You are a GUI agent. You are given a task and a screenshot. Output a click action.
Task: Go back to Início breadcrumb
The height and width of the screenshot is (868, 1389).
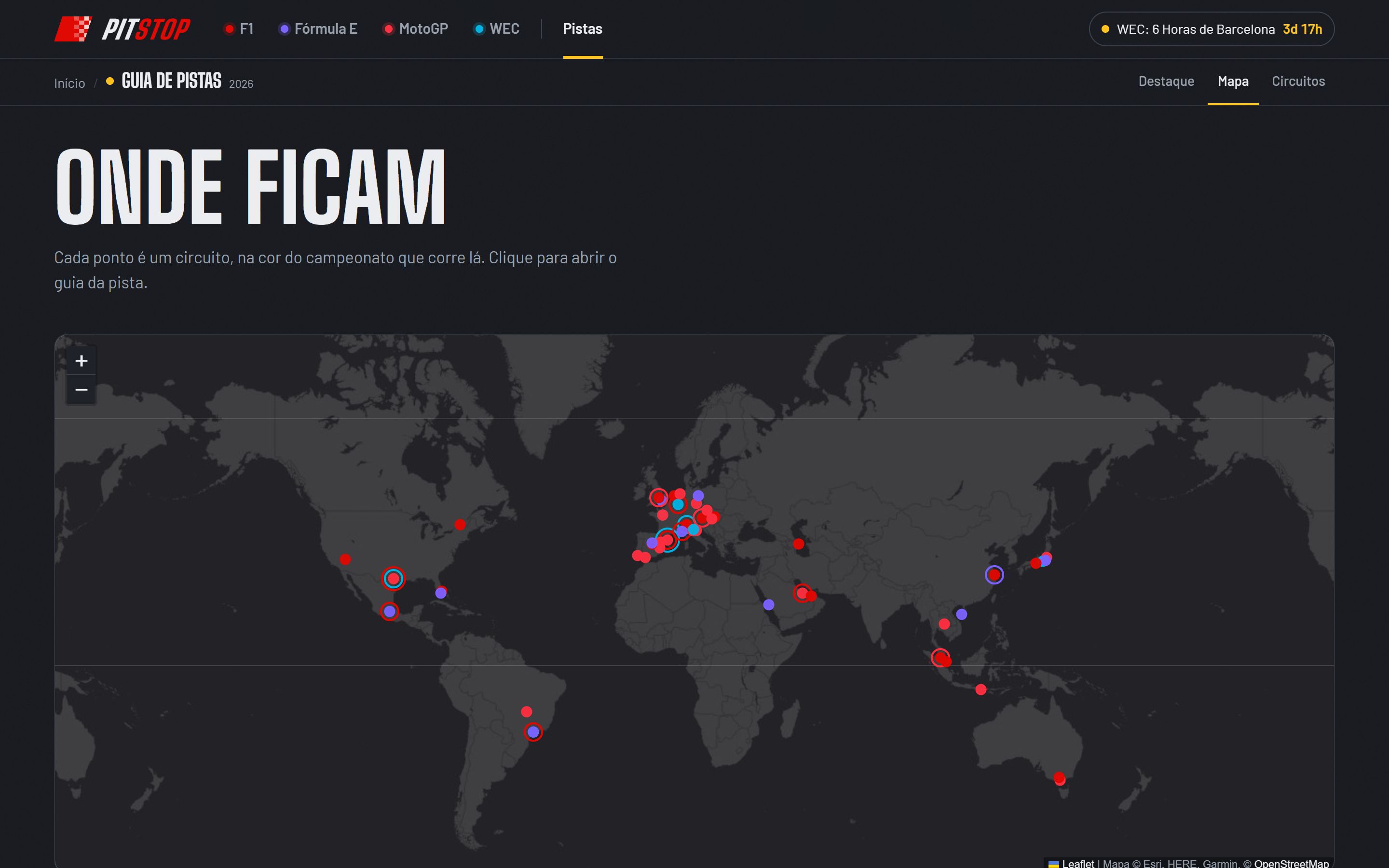[69, 83]
